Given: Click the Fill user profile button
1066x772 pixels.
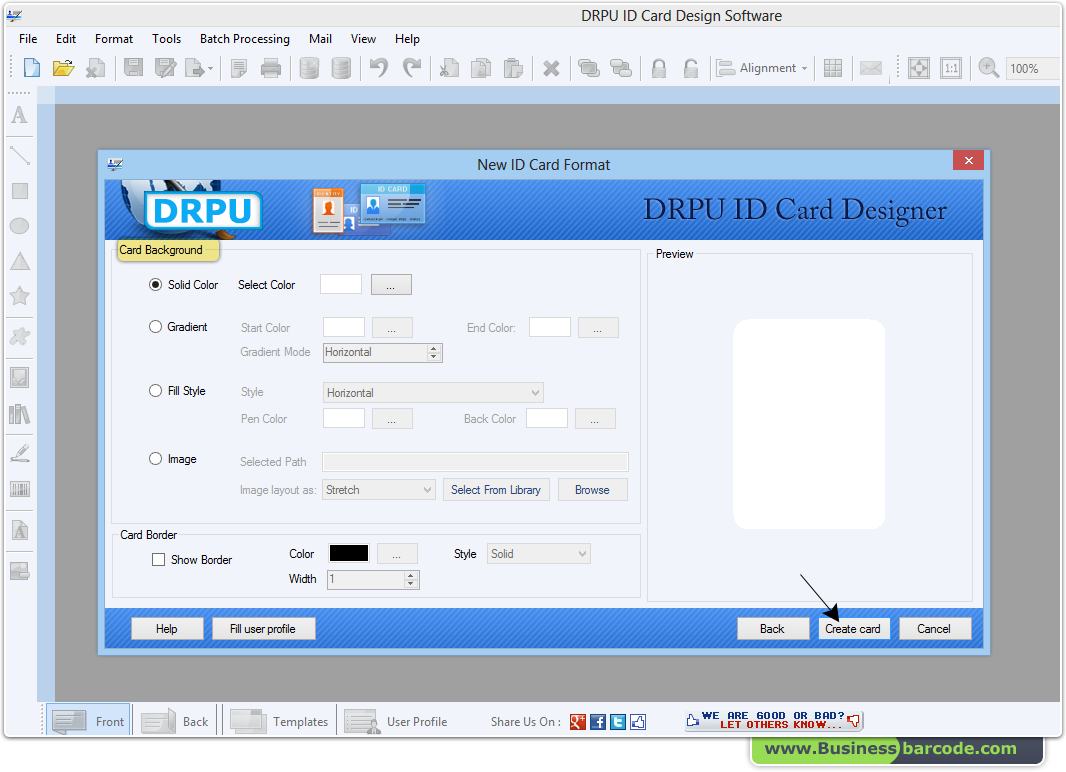Looking at the screenshot, I should click(x=263, y=628).
